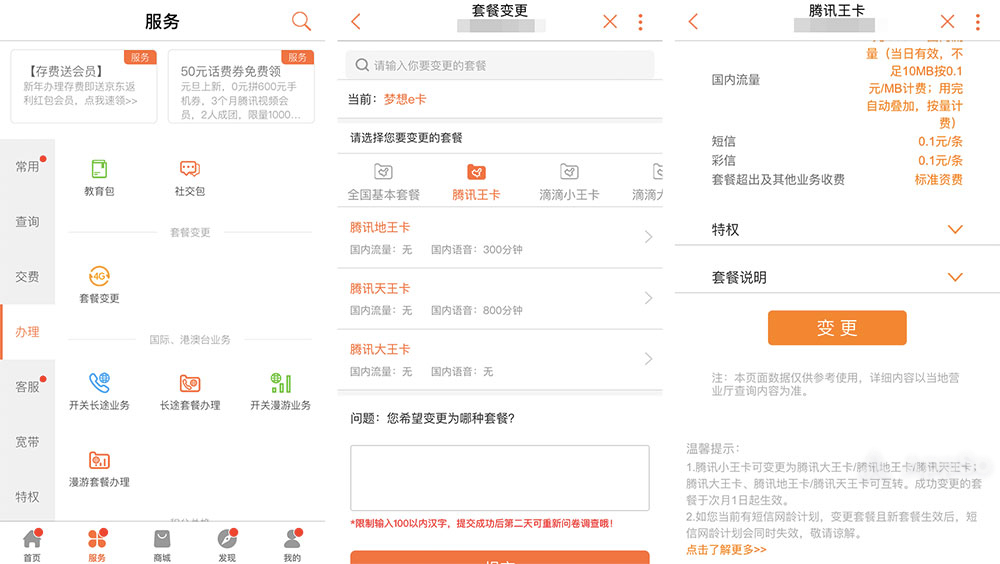Select the 腾讯王卡 category tab
1000x564 pixels.
click(x=476, y=182)
